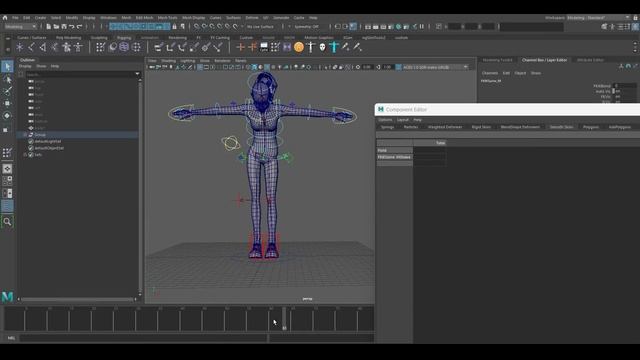Open the Workspace dropdown at top right

598,18
